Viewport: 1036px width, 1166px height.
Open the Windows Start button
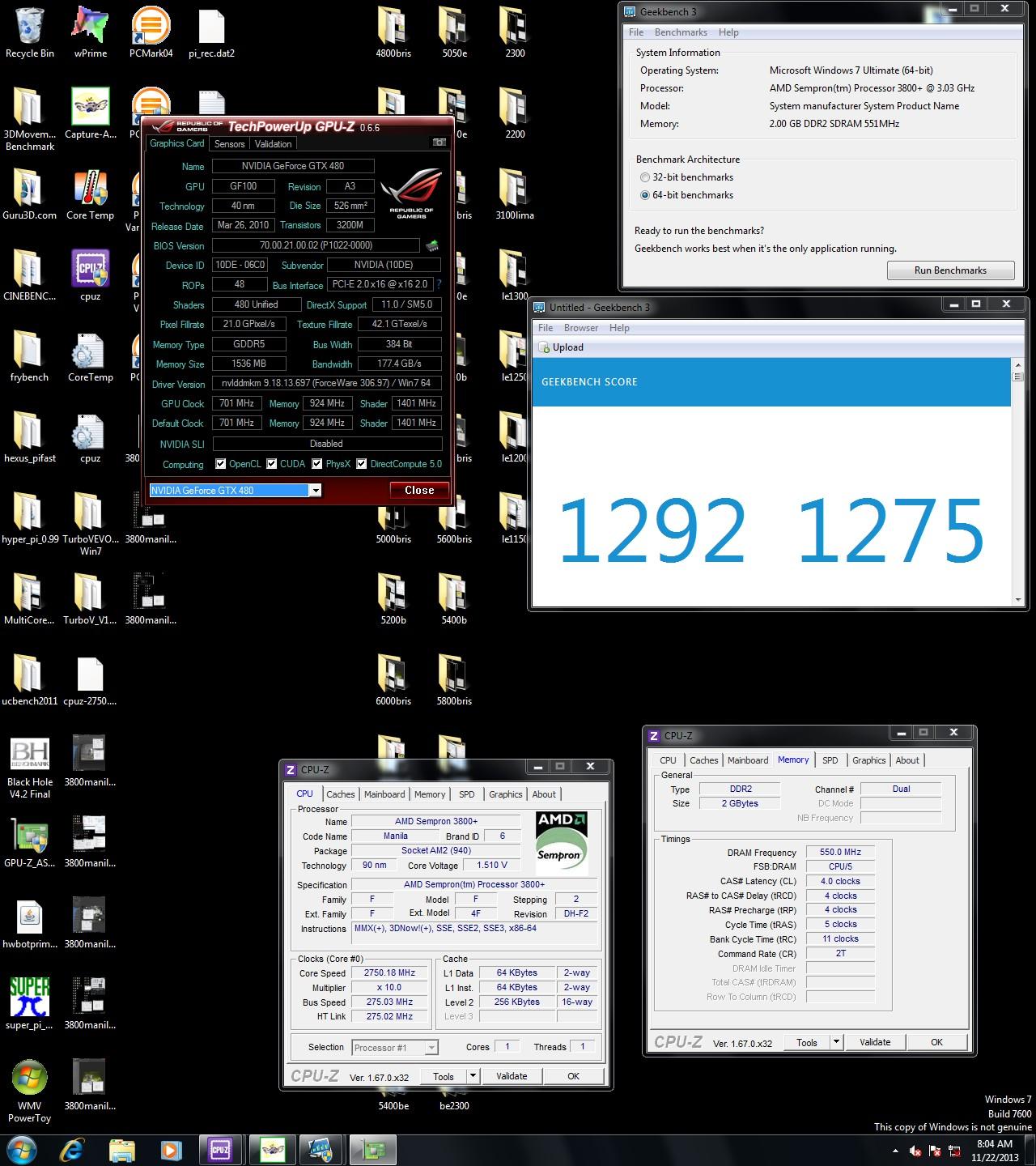(x=22, y=1150)
